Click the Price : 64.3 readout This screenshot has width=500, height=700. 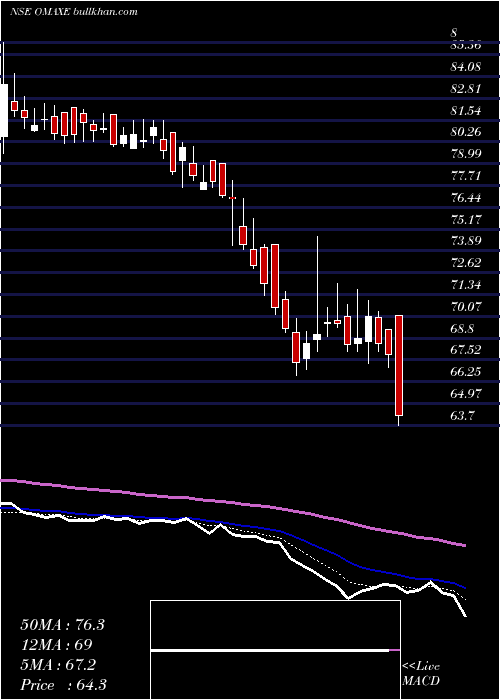click(63, 685)
